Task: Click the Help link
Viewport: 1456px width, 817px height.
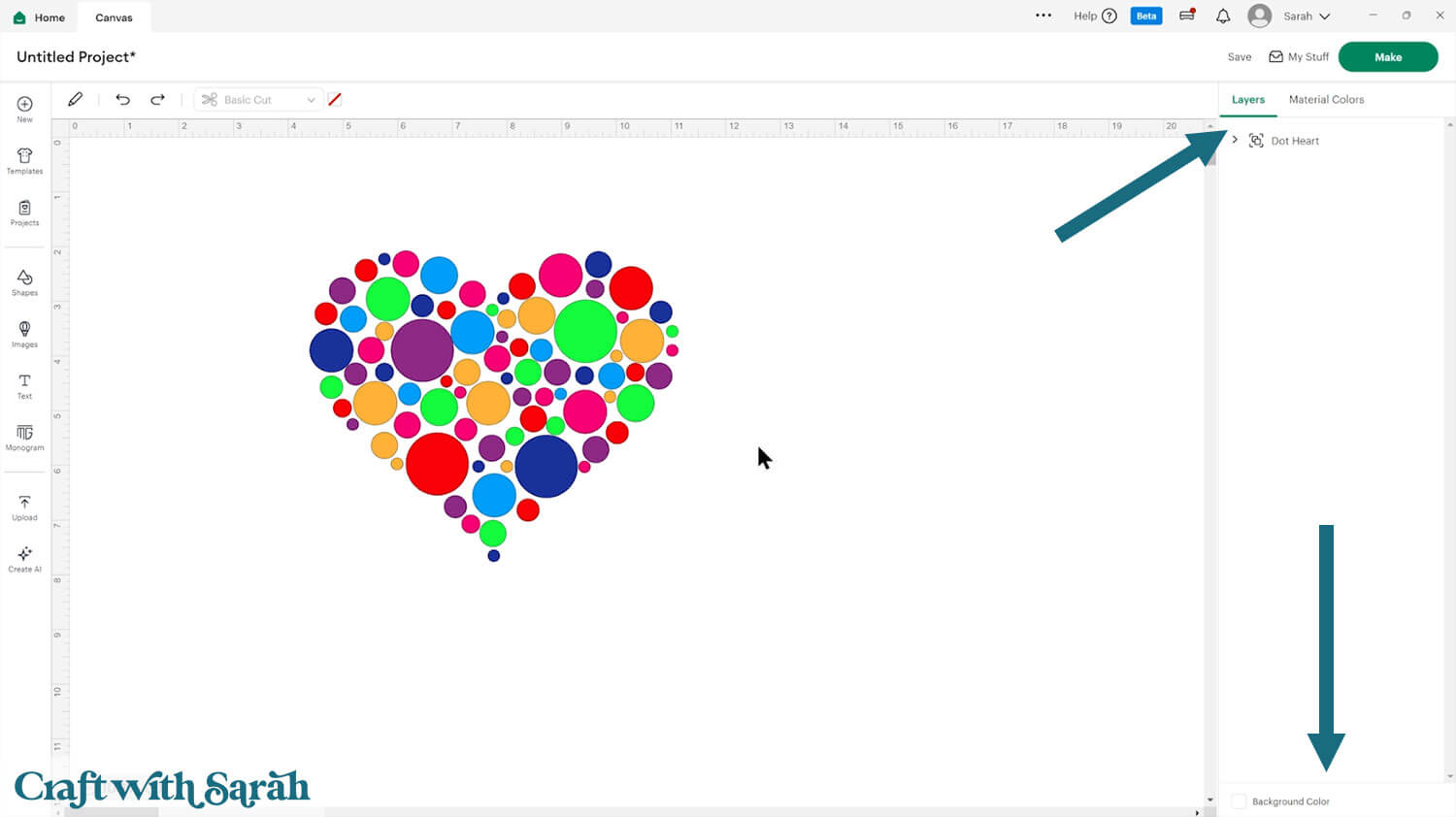Action: point(1085,16)
